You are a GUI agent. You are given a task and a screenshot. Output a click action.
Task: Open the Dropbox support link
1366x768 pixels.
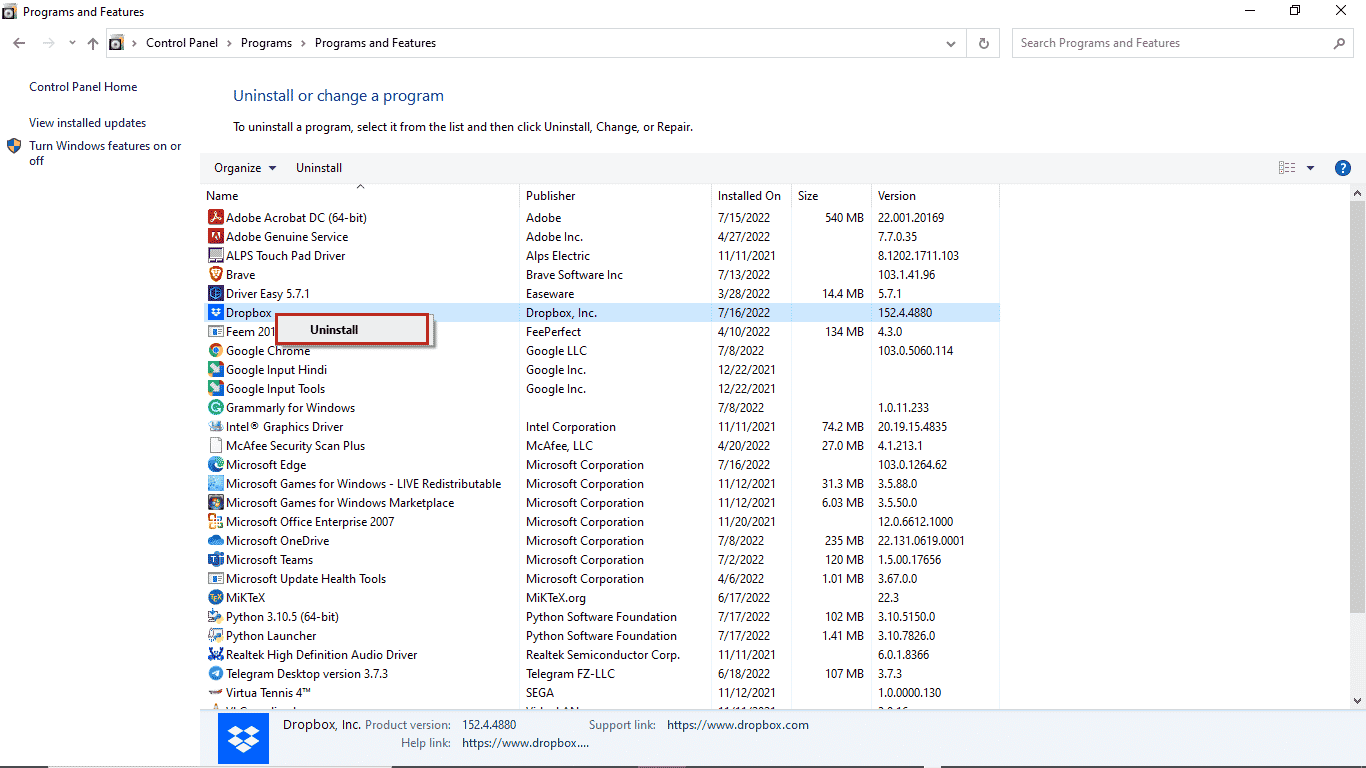[x=738, y=725]
